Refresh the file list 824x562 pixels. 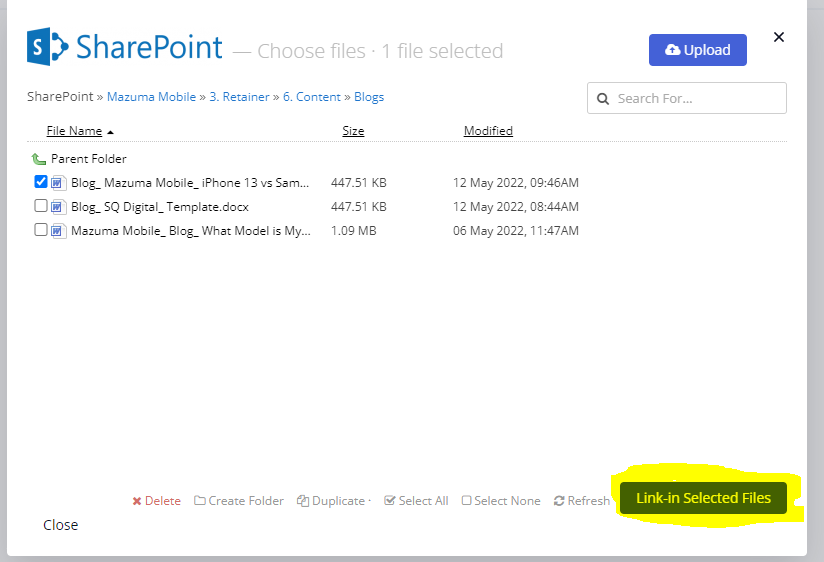click(582, 501)
